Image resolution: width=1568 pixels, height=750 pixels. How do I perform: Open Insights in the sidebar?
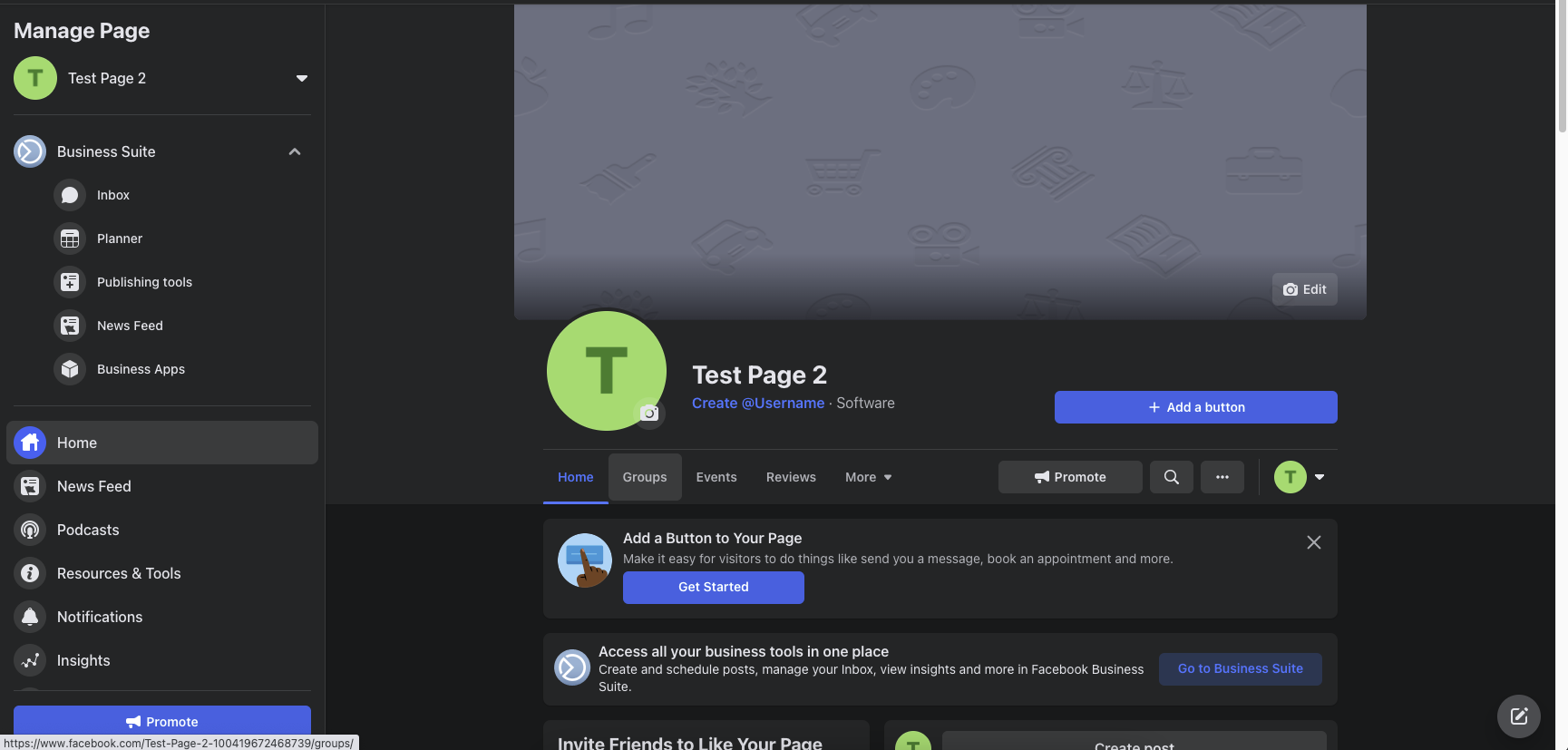coord(162,660)
